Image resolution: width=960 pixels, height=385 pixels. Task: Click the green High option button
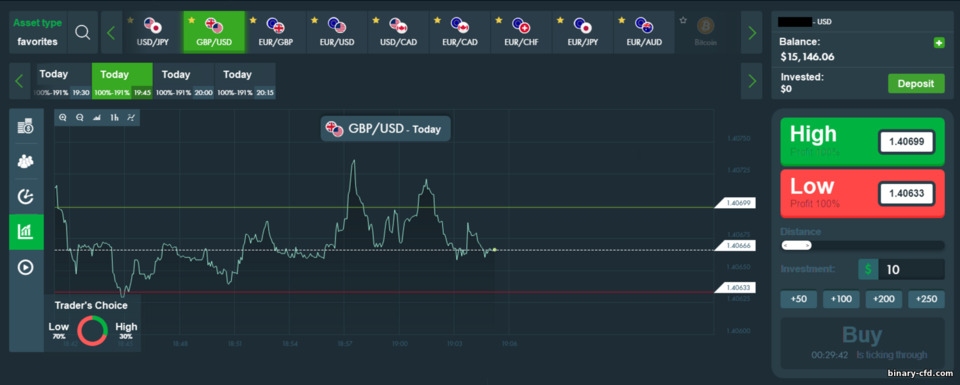point(863,142)
